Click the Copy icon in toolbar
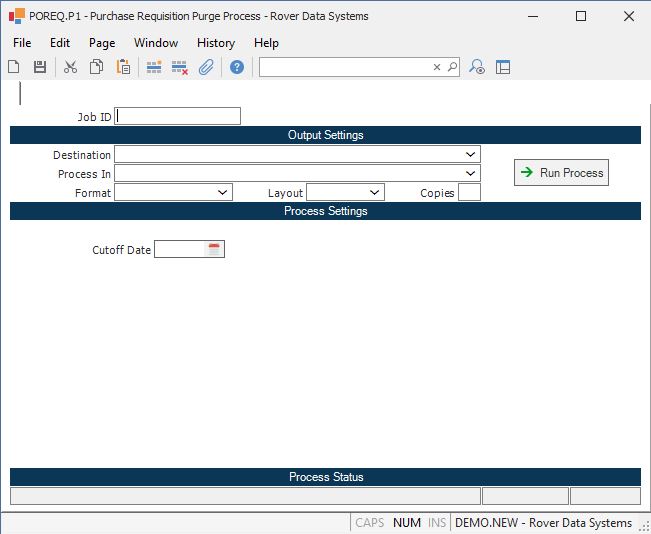651x534 pixels. pos(97,67)
